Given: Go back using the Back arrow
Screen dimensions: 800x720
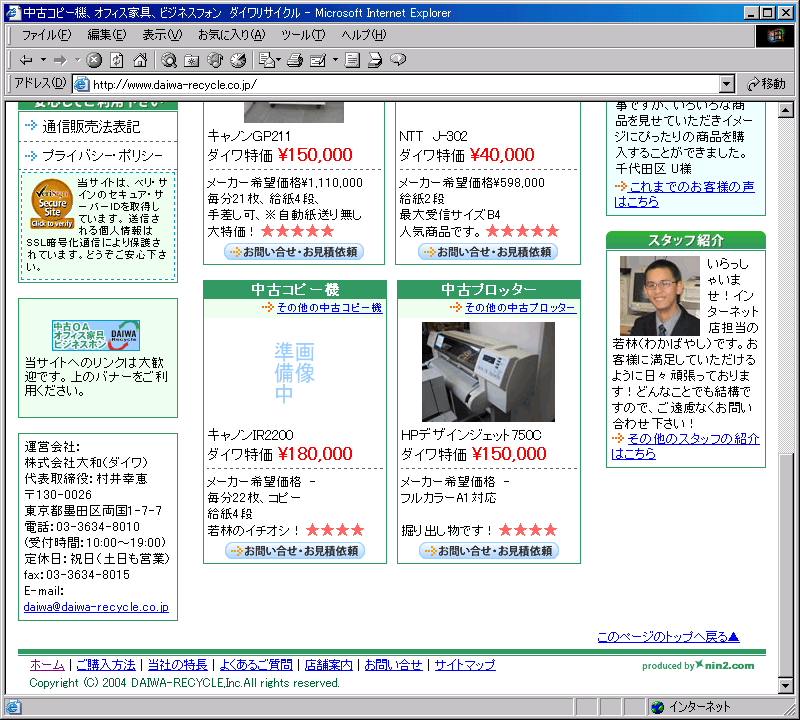Looking at the screenshot, I should [26, 60].
